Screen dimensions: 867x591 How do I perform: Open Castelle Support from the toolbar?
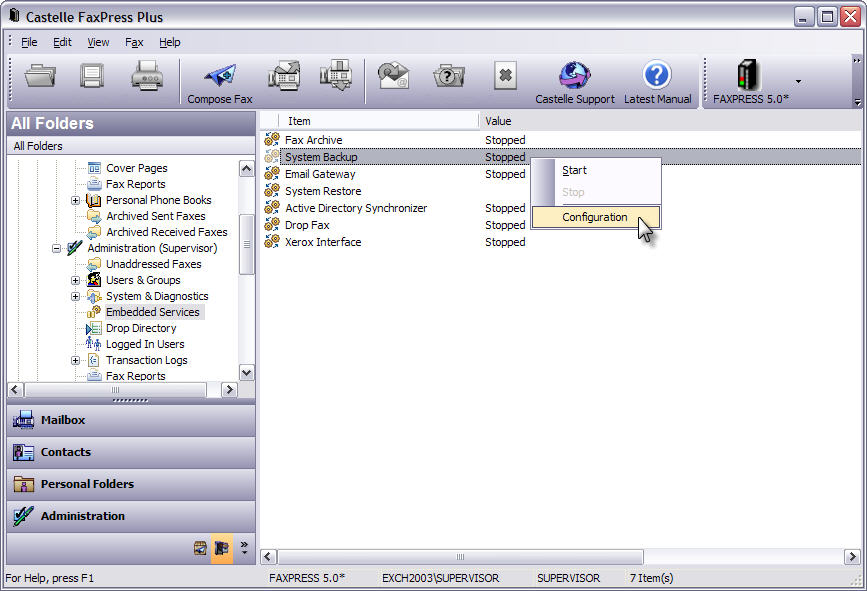pyautogui.click(x=574, y=76)
